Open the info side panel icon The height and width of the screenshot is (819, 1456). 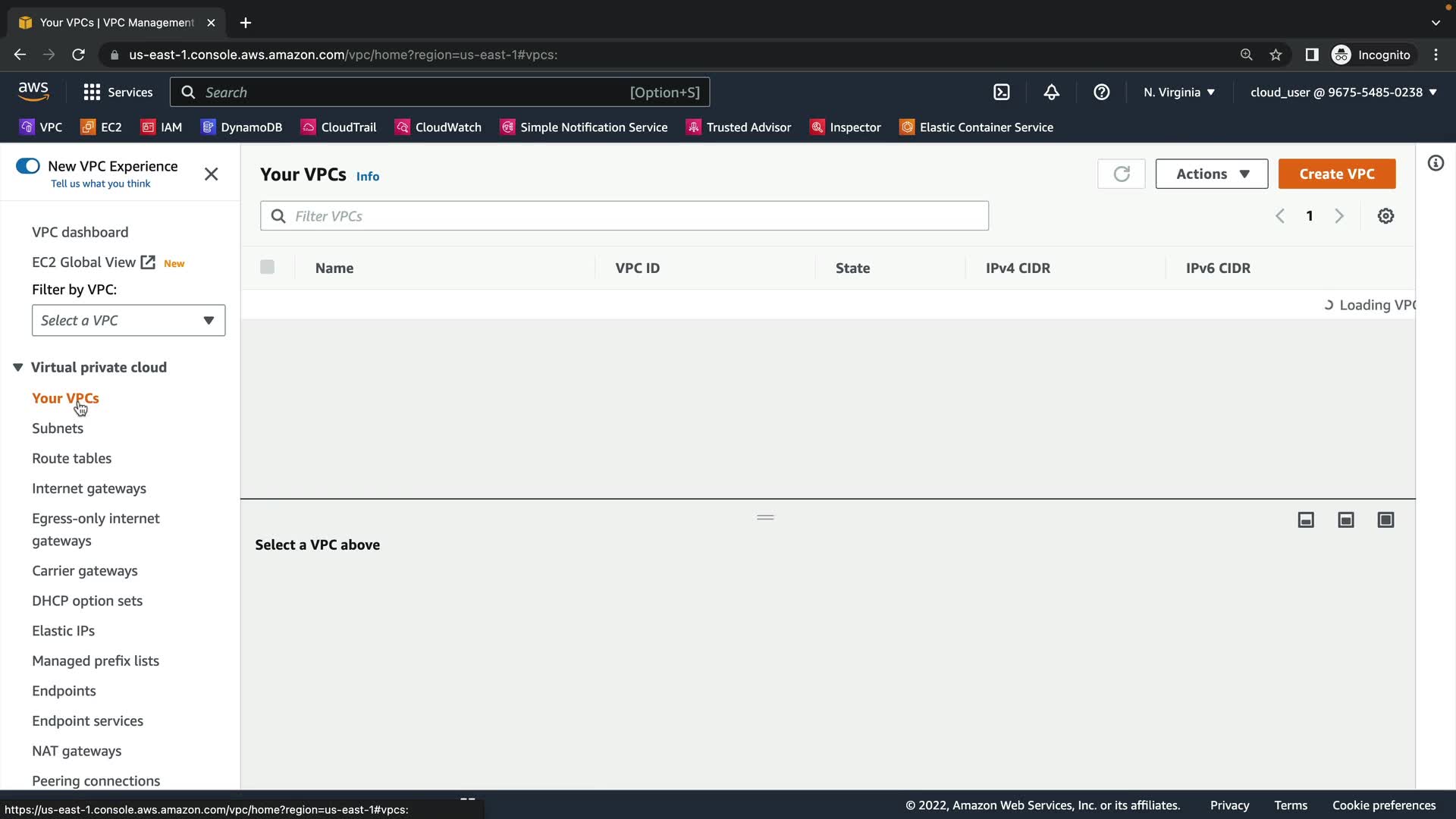pos(1436,163)
